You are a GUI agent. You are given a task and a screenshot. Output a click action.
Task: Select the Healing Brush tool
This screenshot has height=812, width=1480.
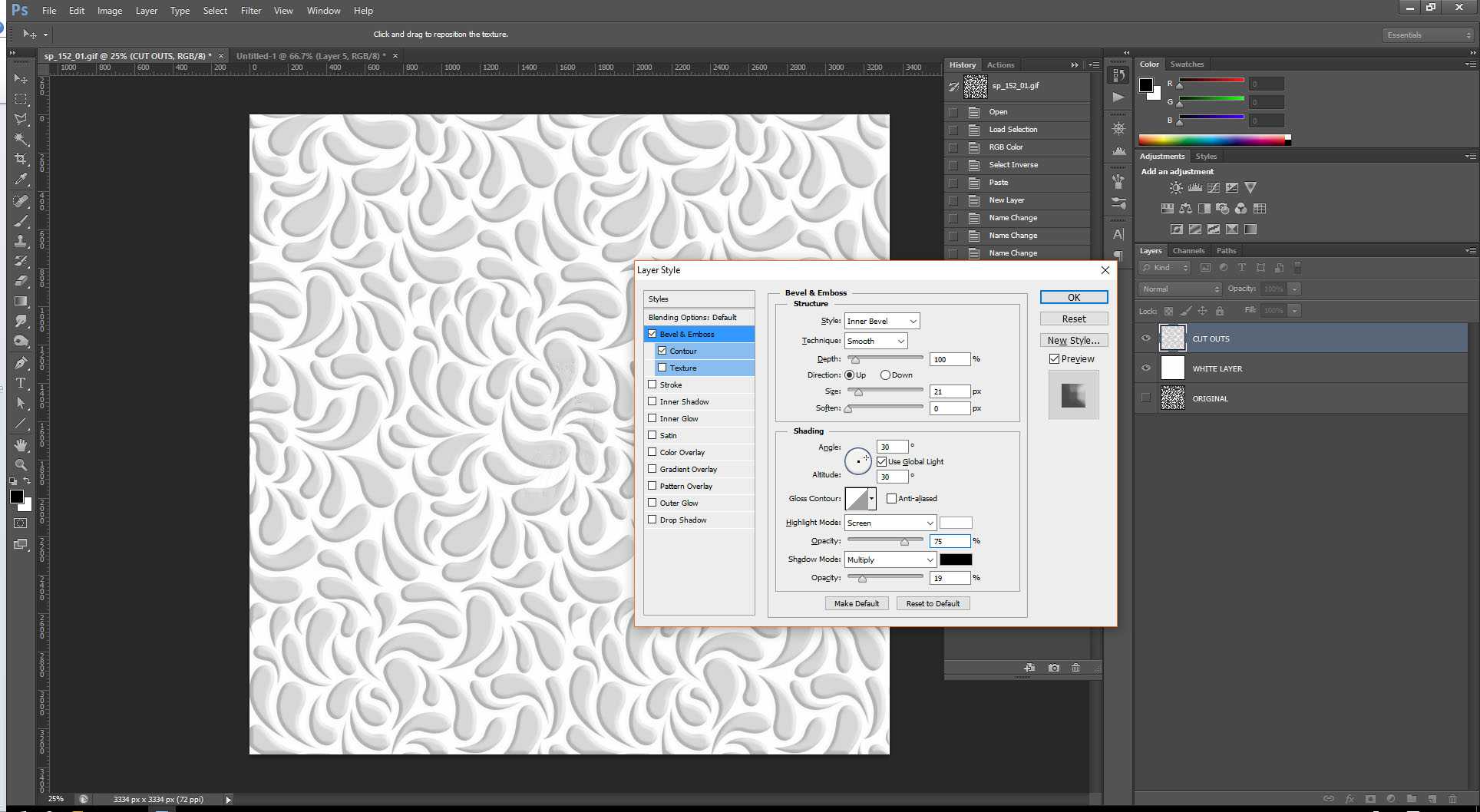(x=21, y=201)
